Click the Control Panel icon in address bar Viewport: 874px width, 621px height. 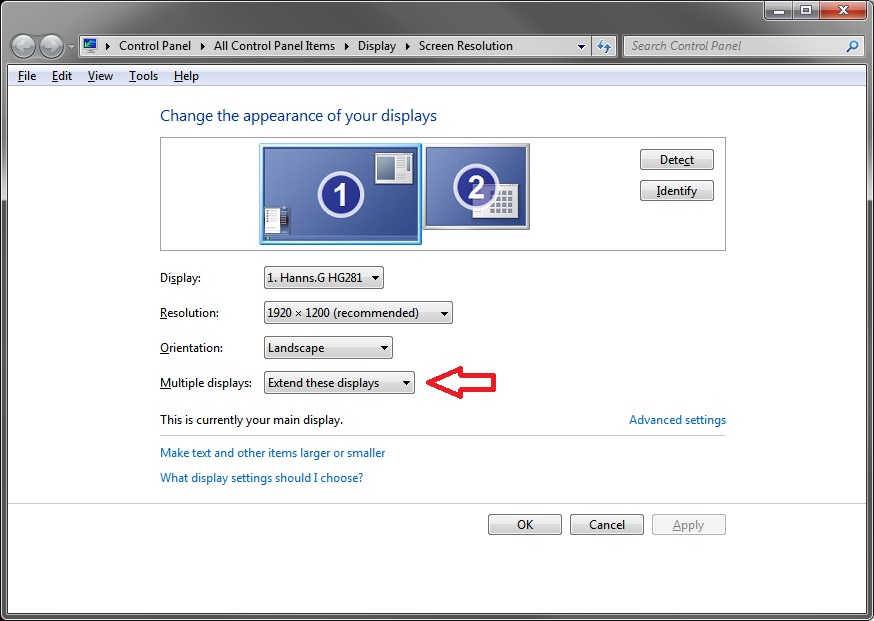(x=90, y=46)
